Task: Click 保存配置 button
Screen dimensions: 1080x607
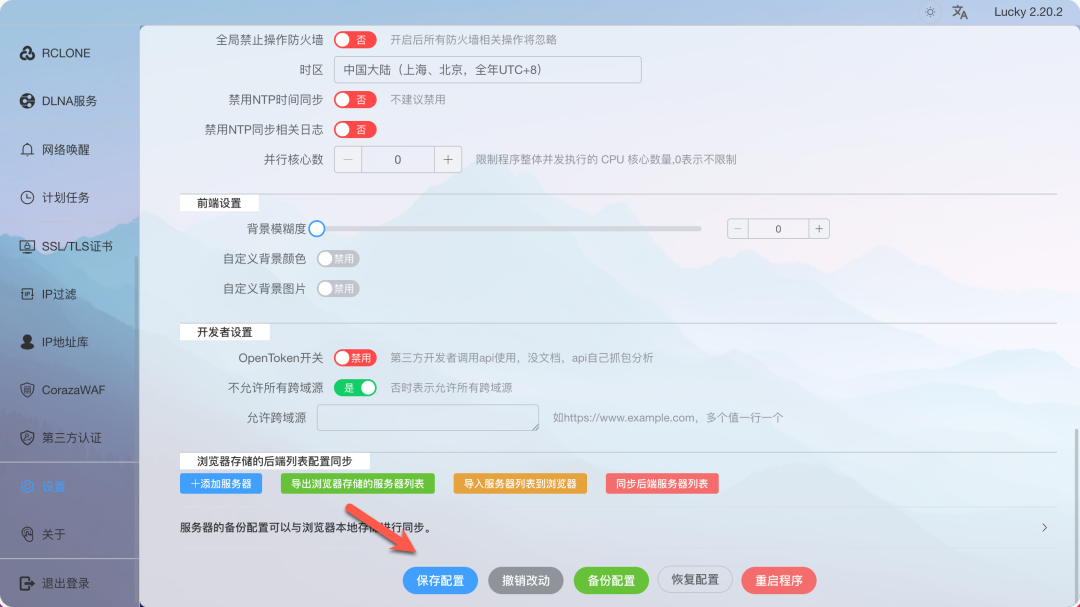Action: coord(440,581)
